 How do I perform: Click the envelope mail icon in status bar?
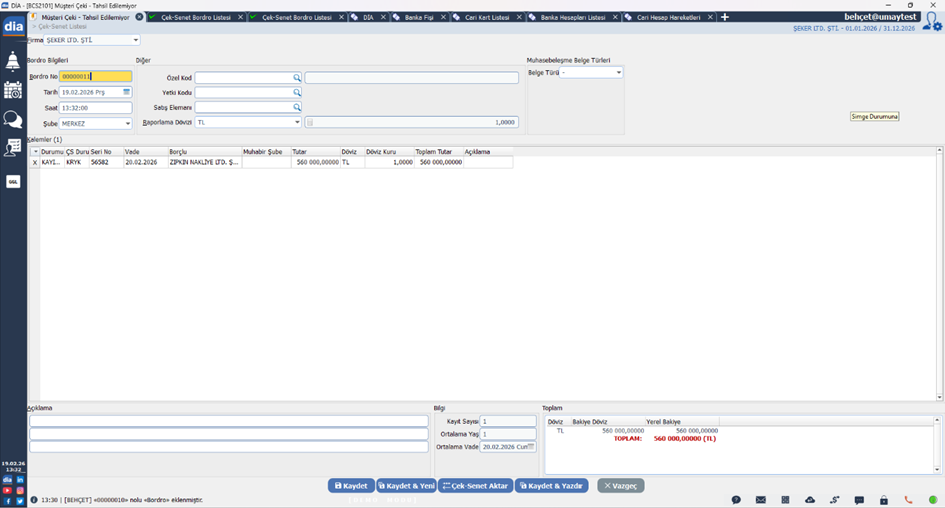pos(760,499)
